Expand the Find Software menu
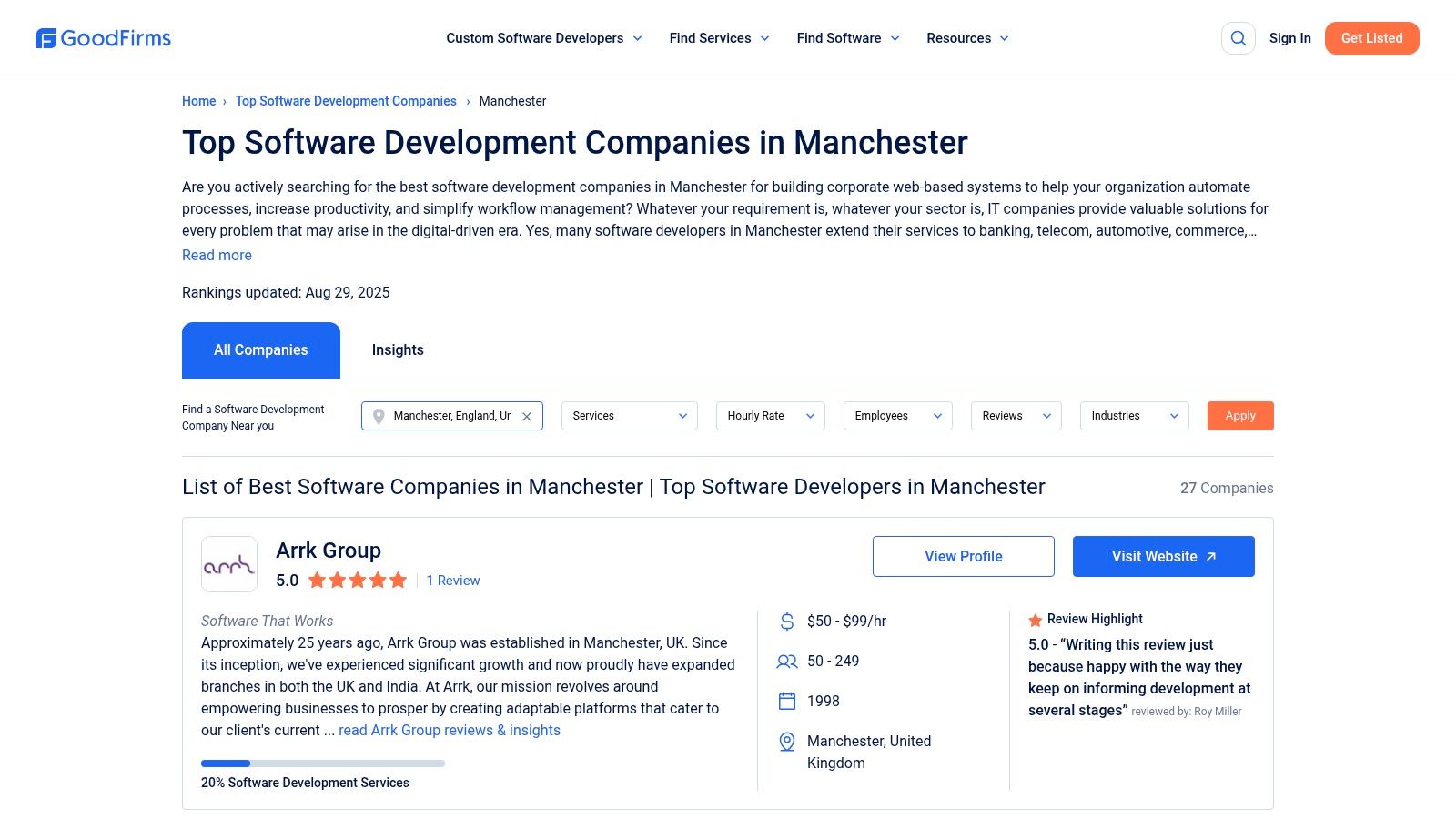The image size is (1456, 819). click(x=848, y=38)
